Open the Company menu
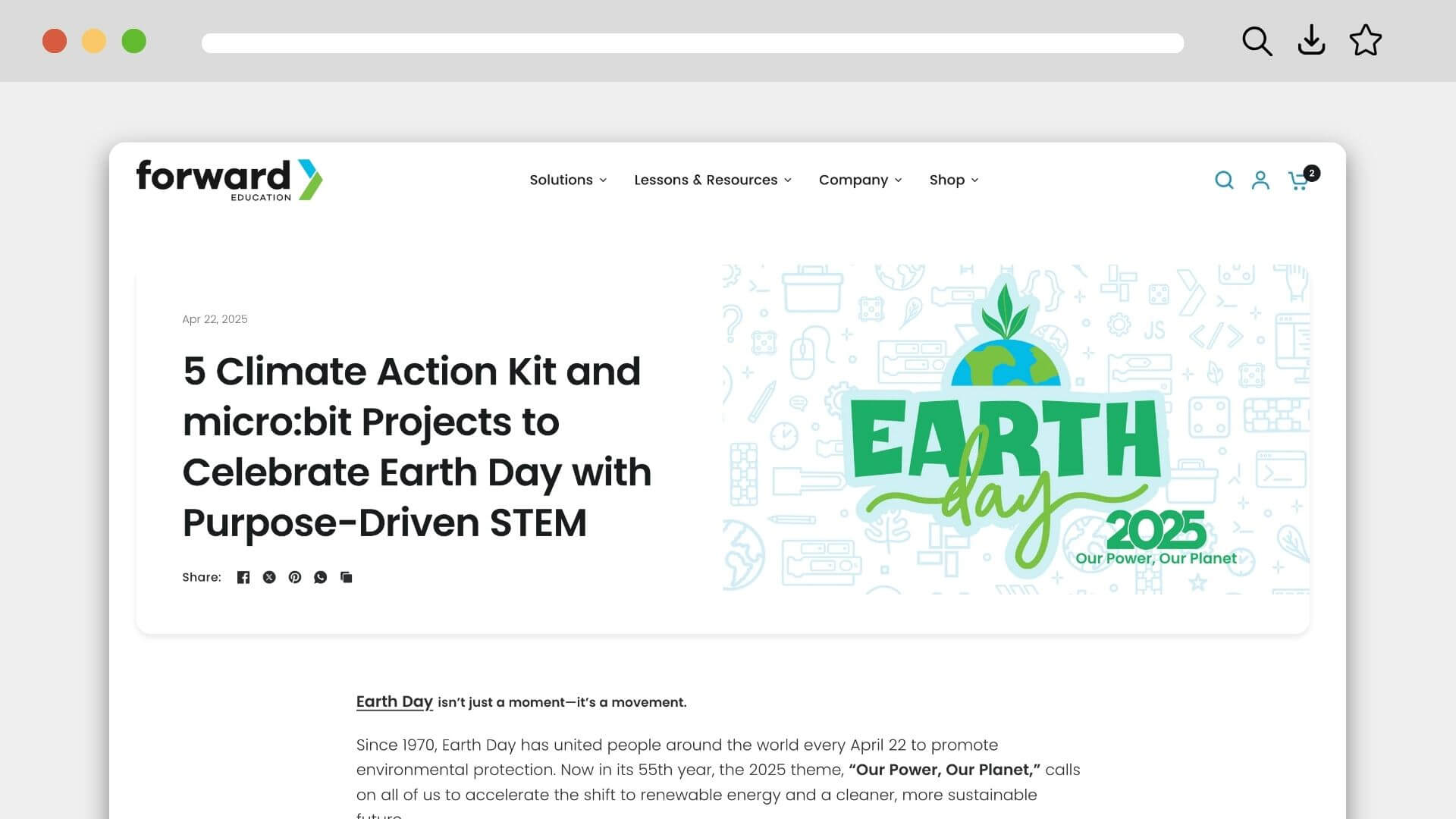Screen dimensions: 1456x819 point(861,180)
